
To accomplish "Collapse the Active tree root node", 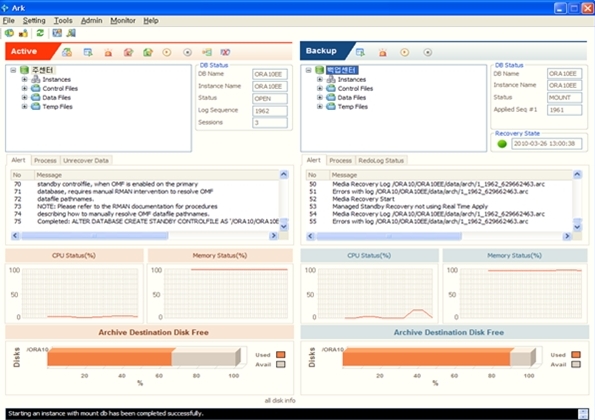I will coord(13,70).
